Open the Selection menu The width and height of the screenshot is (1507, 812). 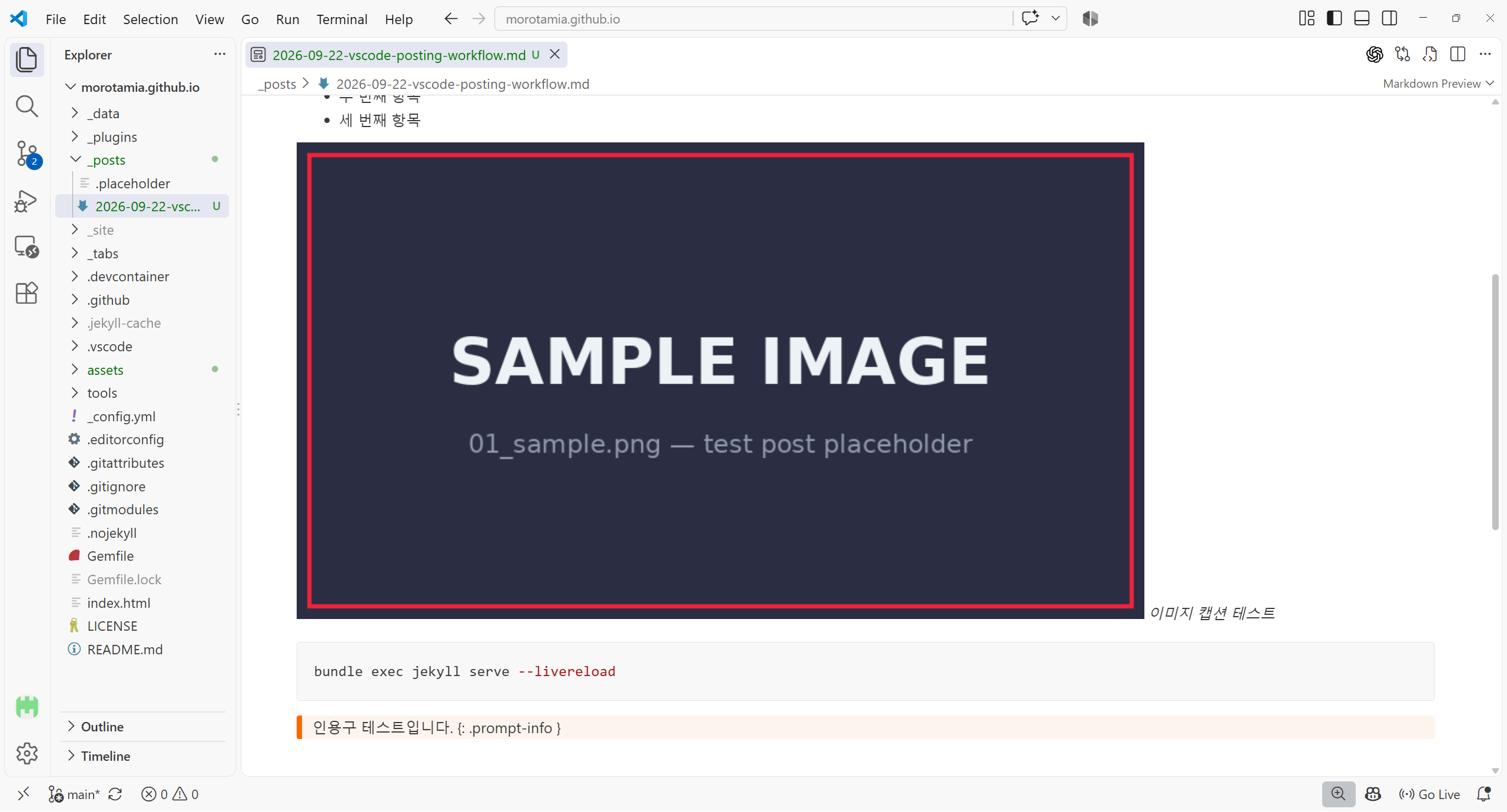coord(150,19)
